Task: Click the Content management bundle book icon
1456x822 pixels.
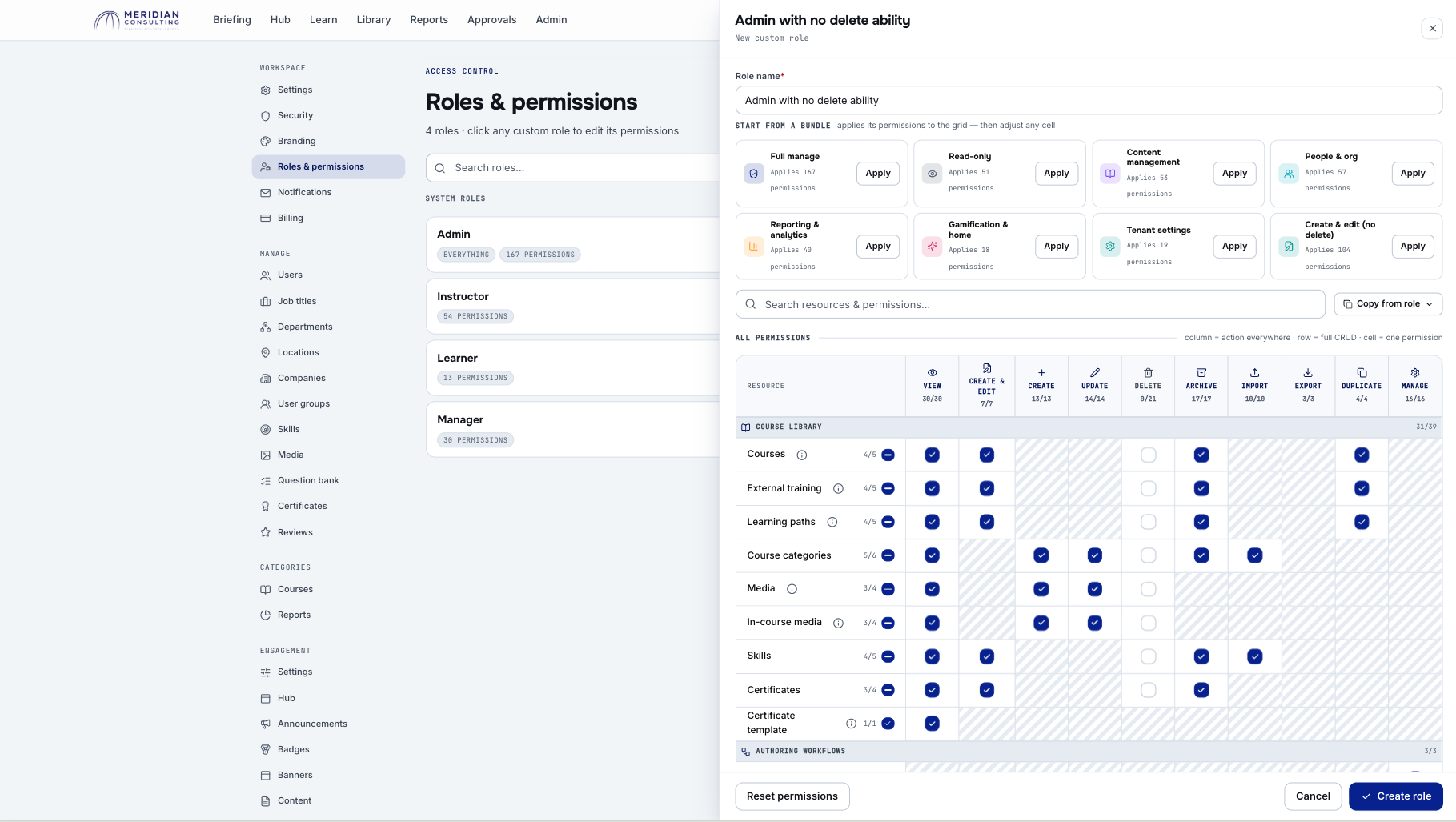Action: (1110, 174)
